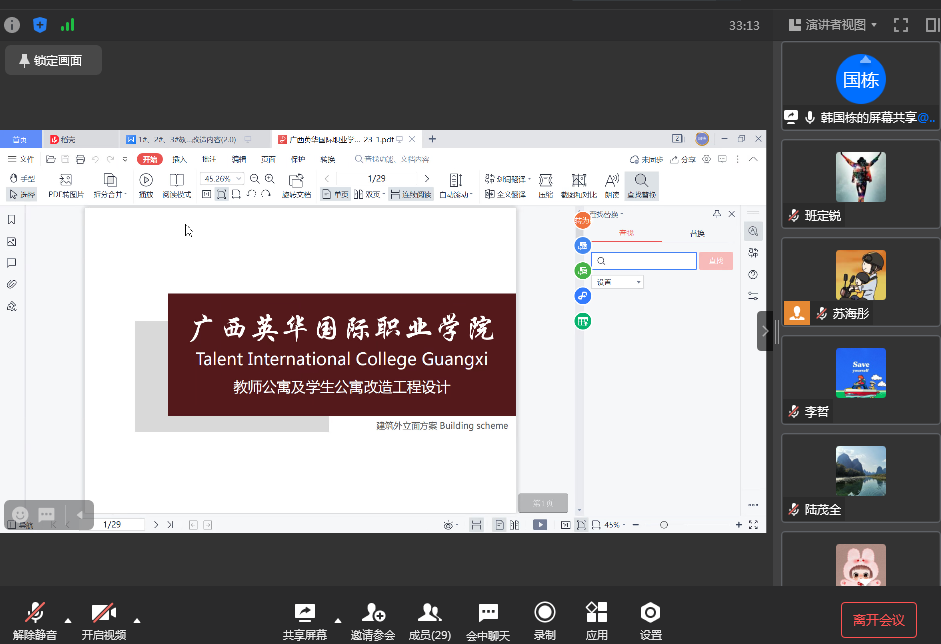
Task: Select the 转换 ribbon tab
Action: (328, 159)
